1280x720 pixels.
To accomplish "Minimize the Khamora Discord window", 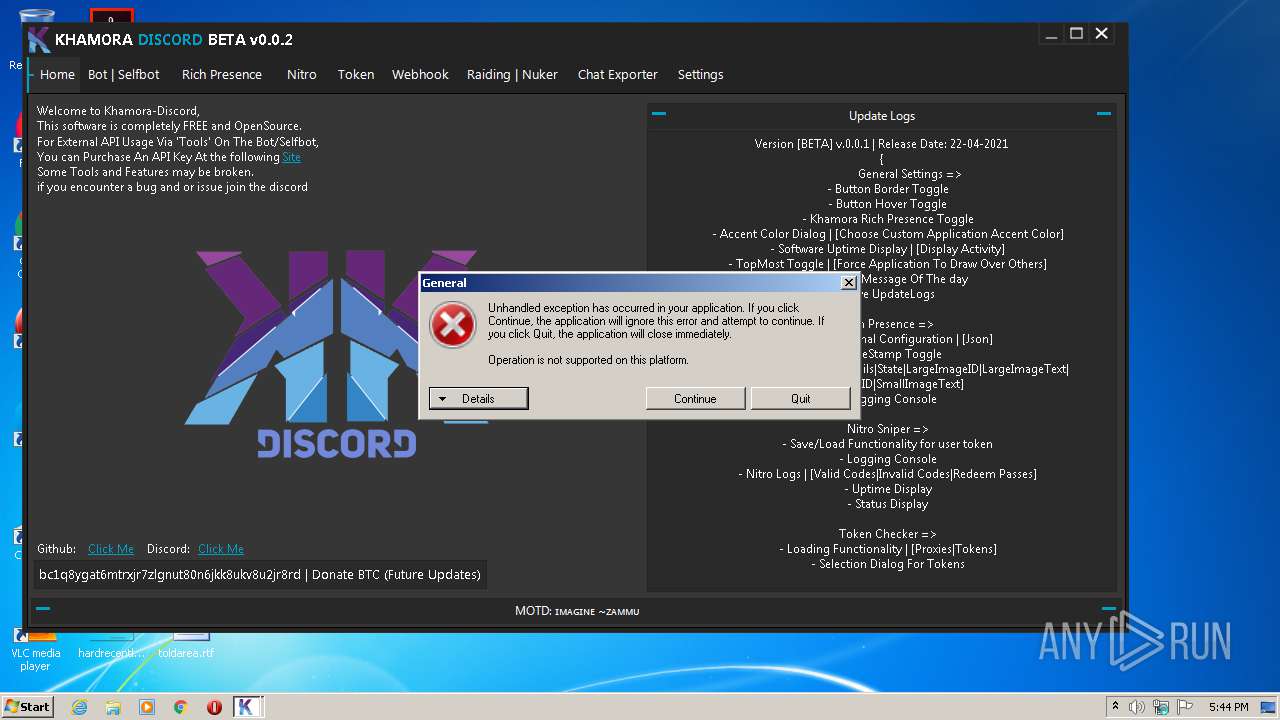I will 1051,34.
